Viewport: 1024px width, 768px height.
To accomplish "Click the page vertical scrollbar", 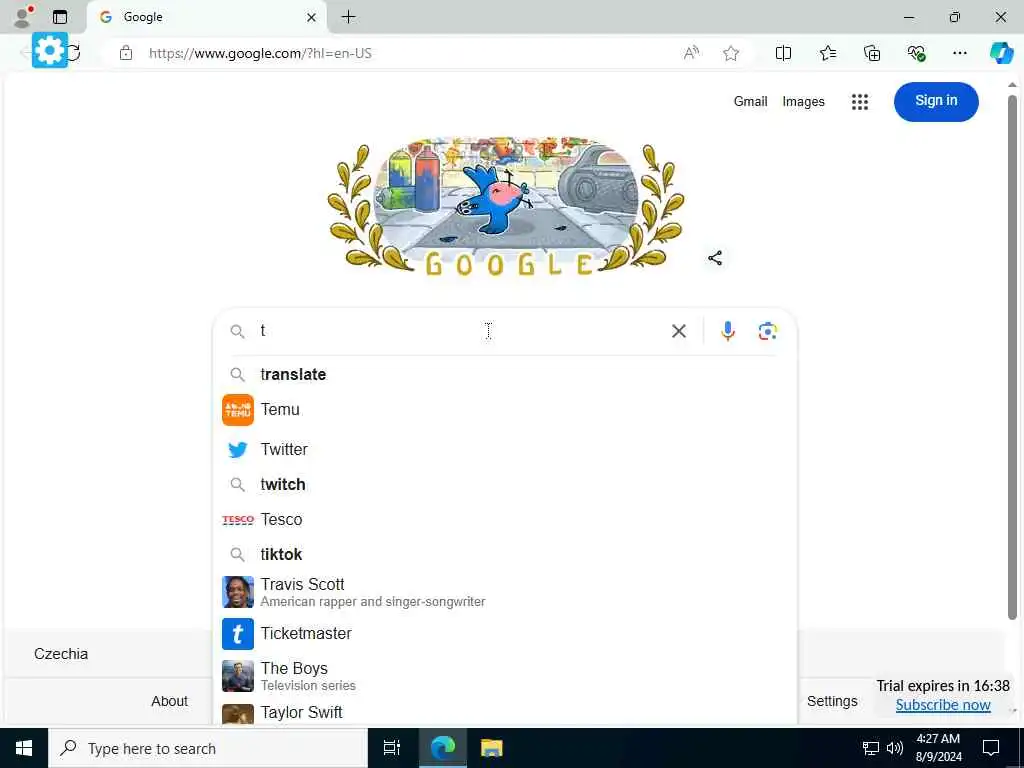I will pyautogui.click(x=1012, y=357).
